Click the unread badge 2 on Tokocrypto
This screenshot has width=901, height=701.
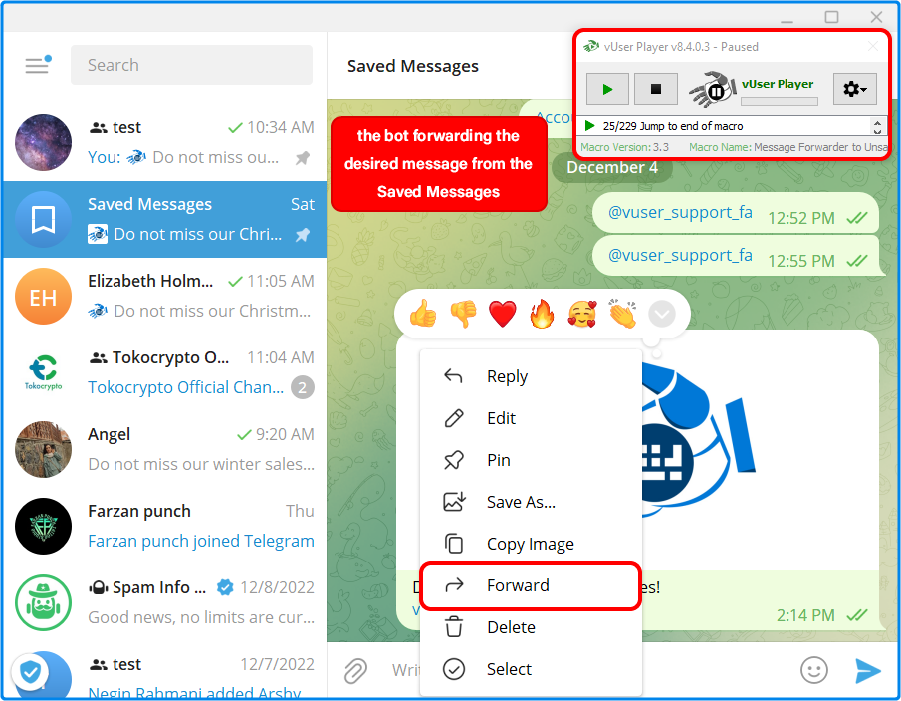point(303,387)
